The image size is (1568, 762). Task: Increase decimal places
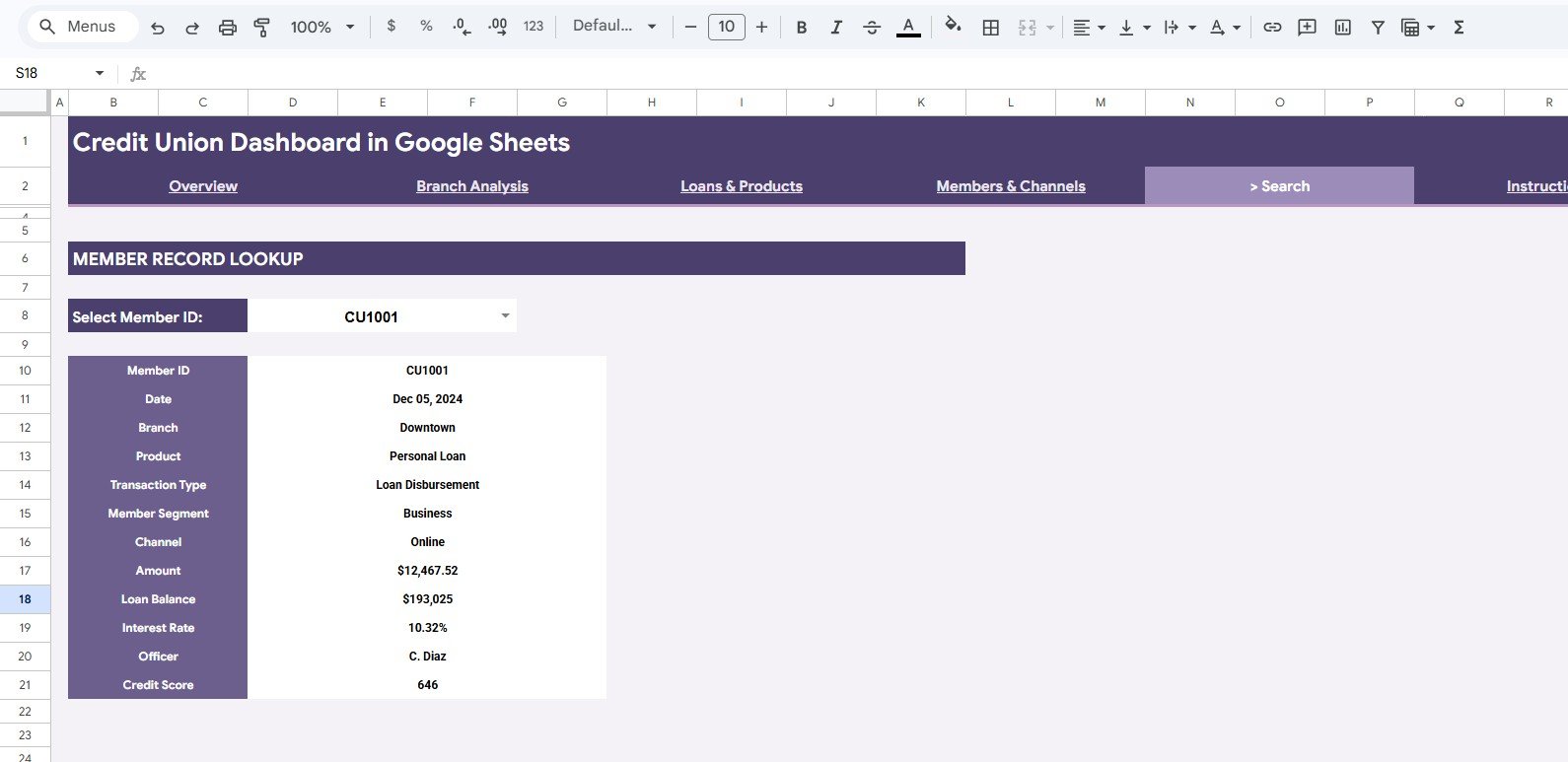pyautogui.click(x=498, y=27)
